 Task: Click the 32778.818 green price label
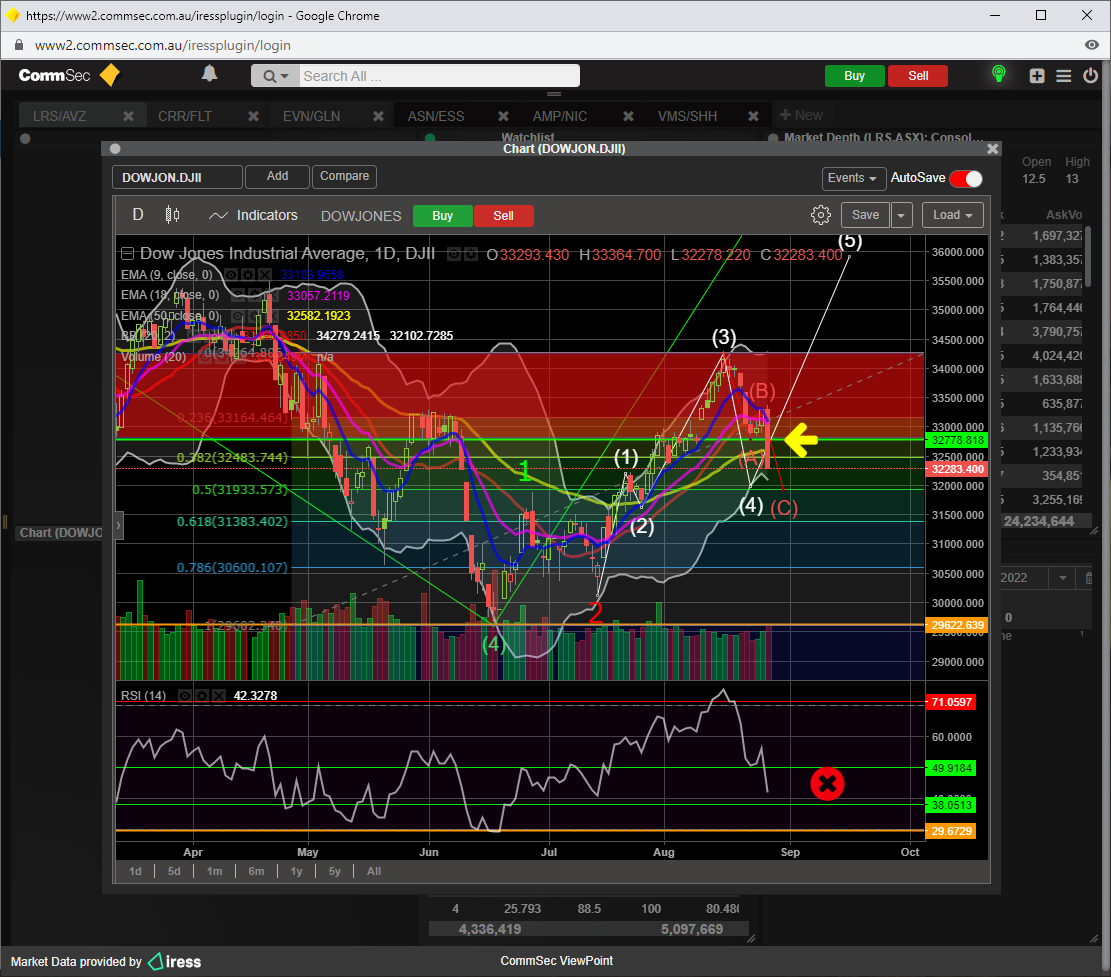(957, 441)
